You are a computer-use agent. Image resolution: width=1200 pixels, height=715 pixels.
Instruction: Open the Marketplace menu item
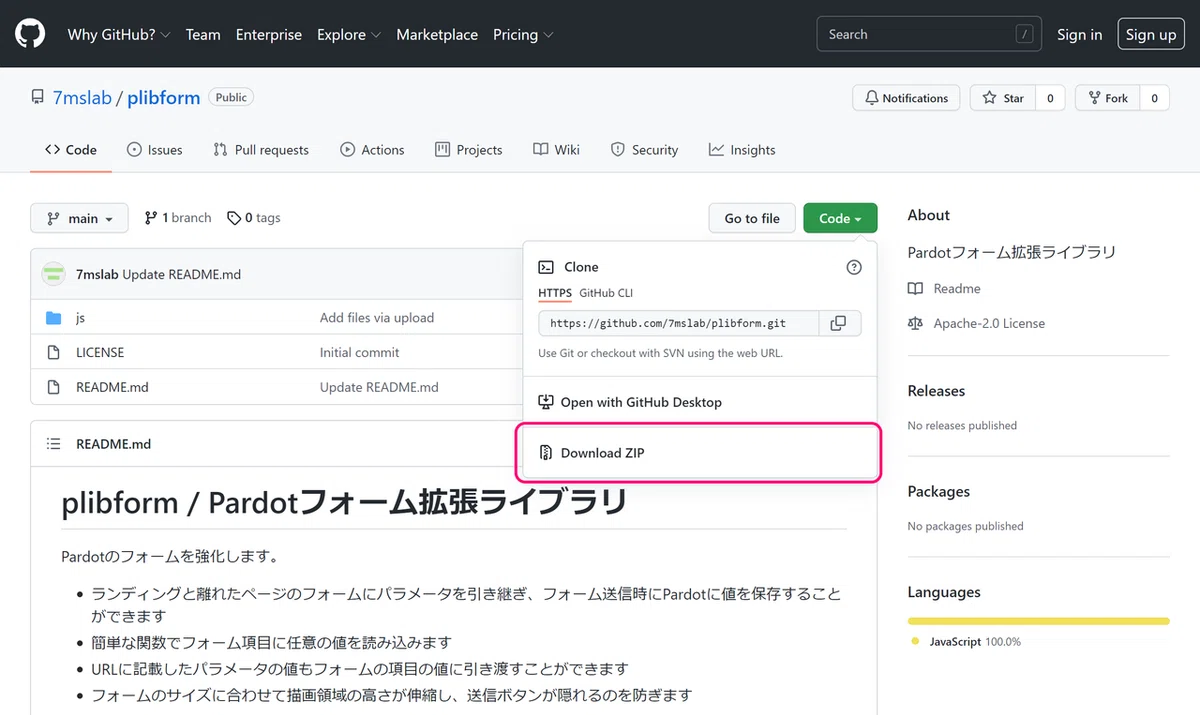(437, 34)
